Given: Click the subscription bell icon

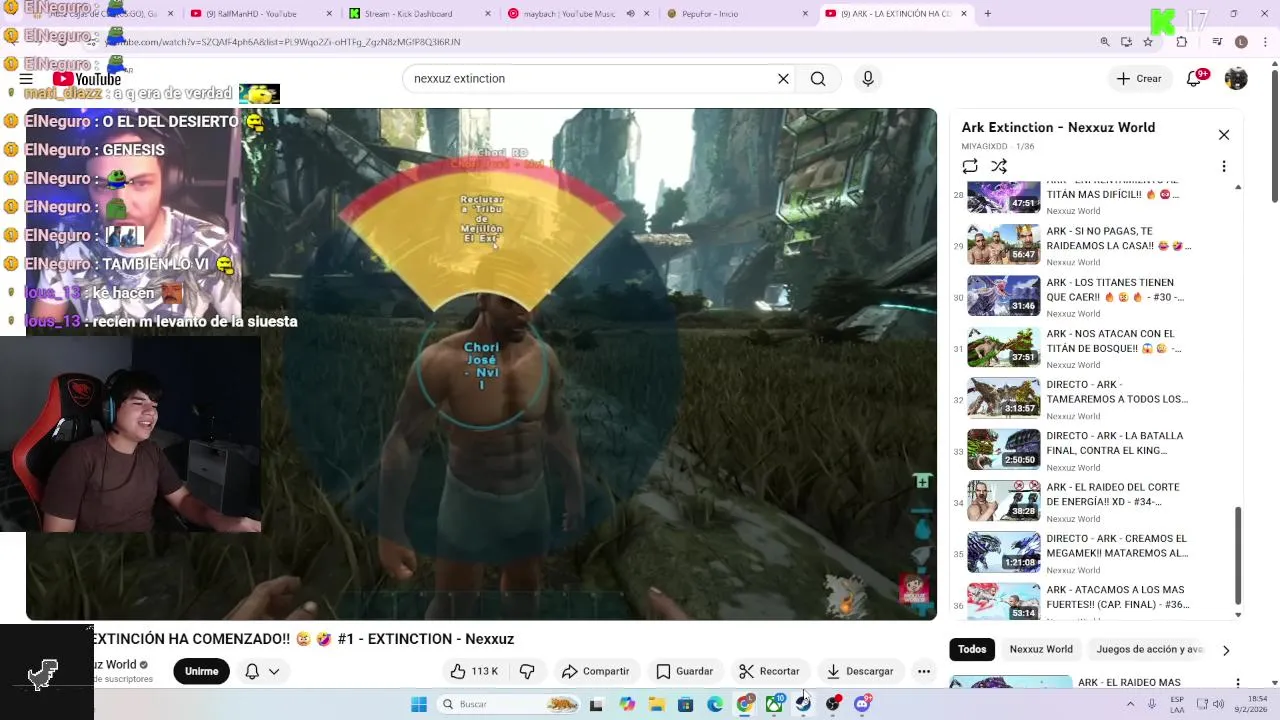Looking at the screenshot, I should tap(252, 671).
